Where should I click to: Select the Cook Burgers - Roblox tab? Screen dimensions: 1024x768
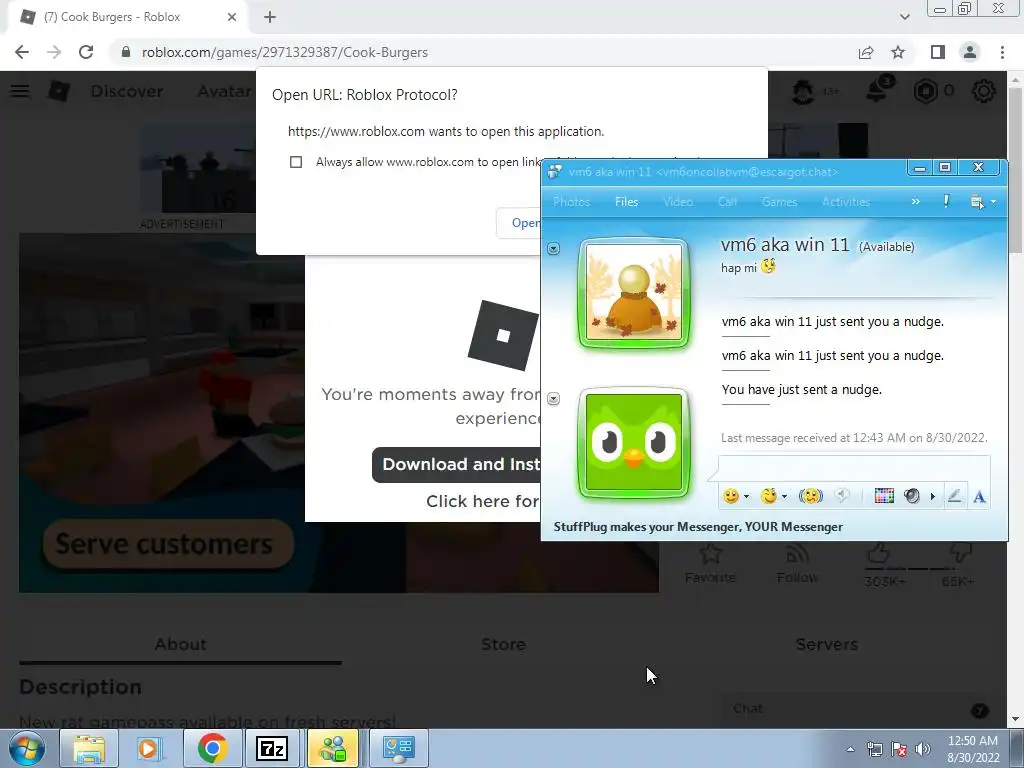tap(127, 17)
